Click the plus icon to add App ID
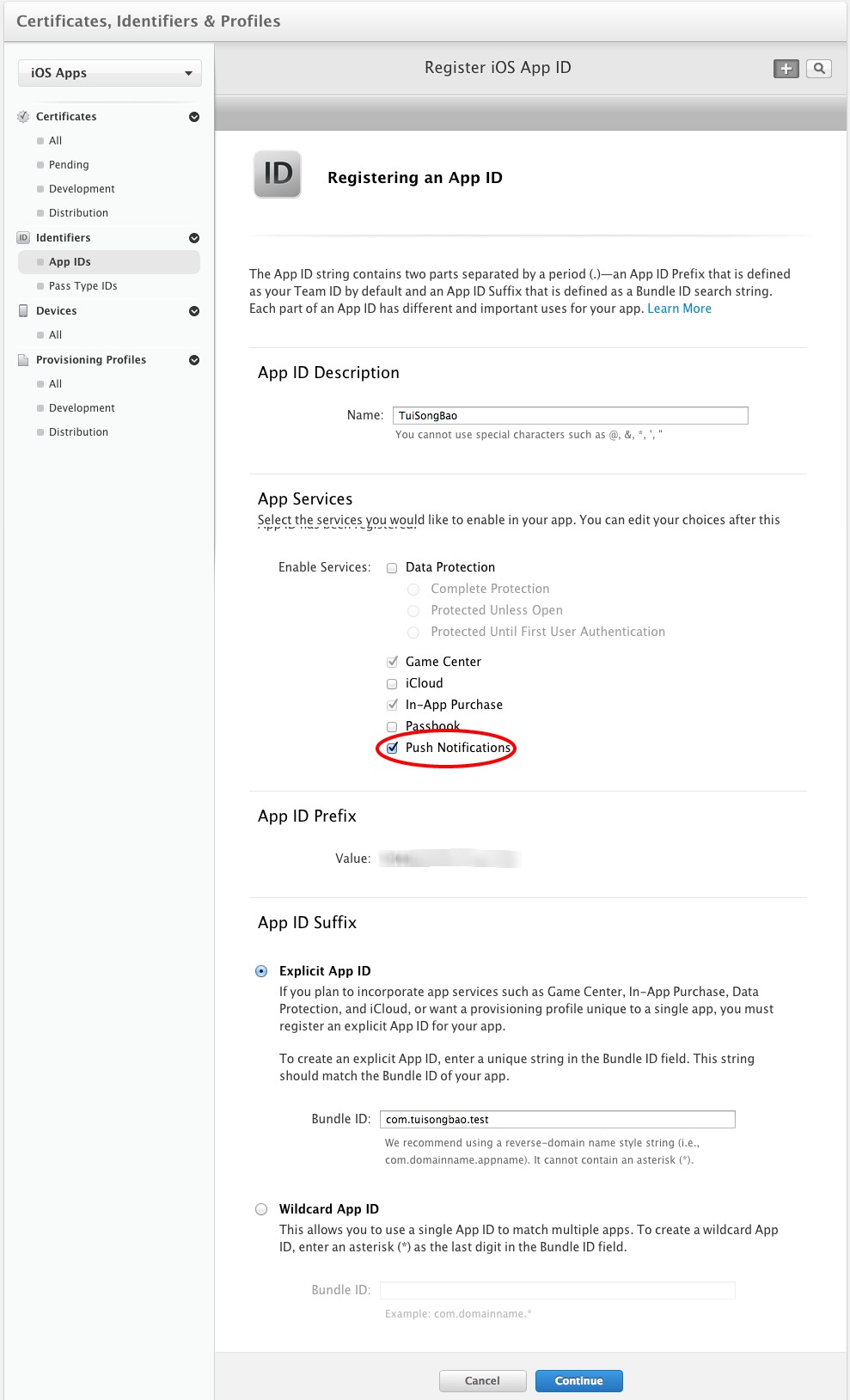The width and height of the screenshot is (850, 1400). tap(786, 69)
